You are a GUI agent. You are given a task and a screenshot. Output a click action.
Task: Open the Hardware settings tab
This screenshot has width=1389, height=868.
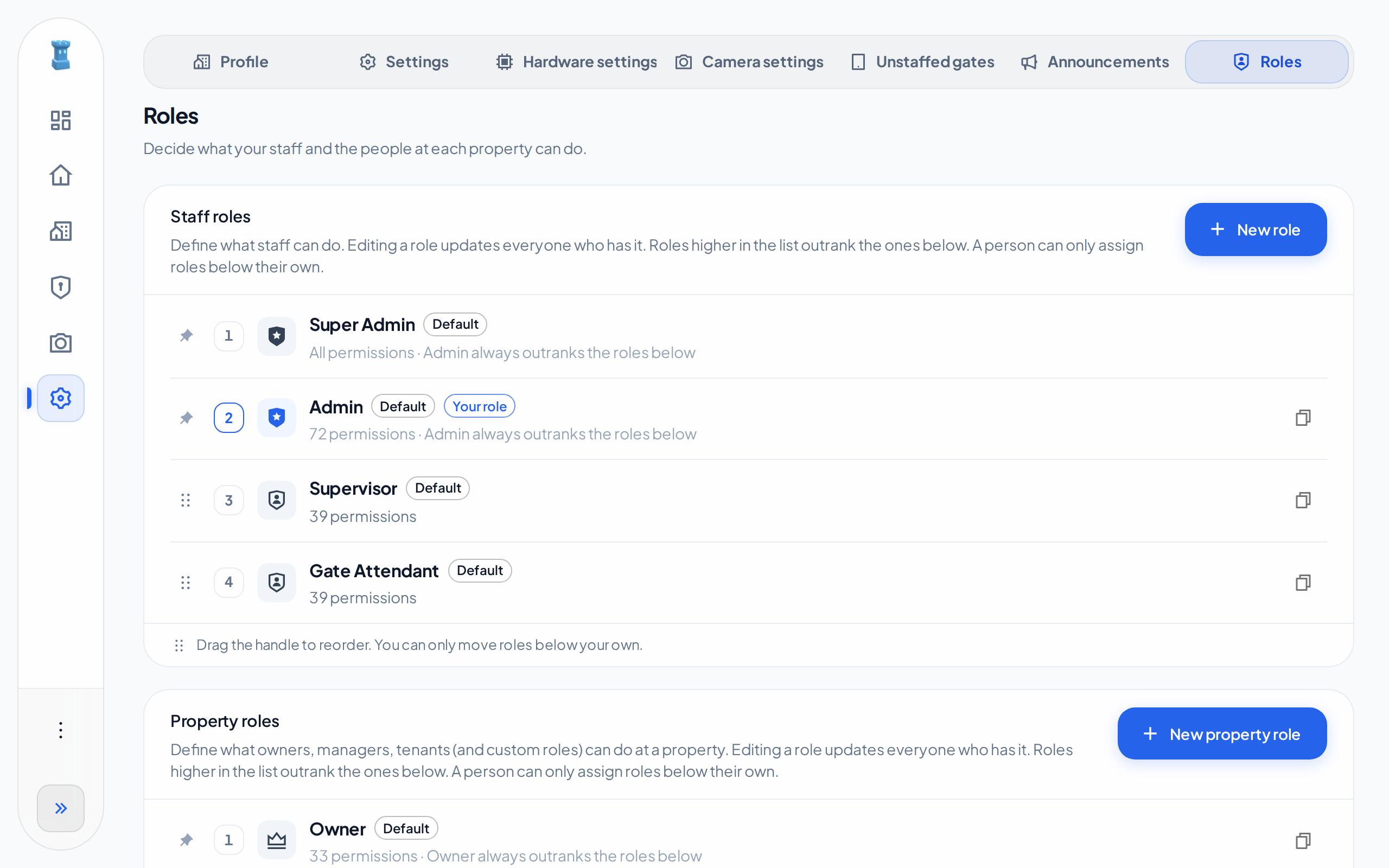click(x=576, y=61)
